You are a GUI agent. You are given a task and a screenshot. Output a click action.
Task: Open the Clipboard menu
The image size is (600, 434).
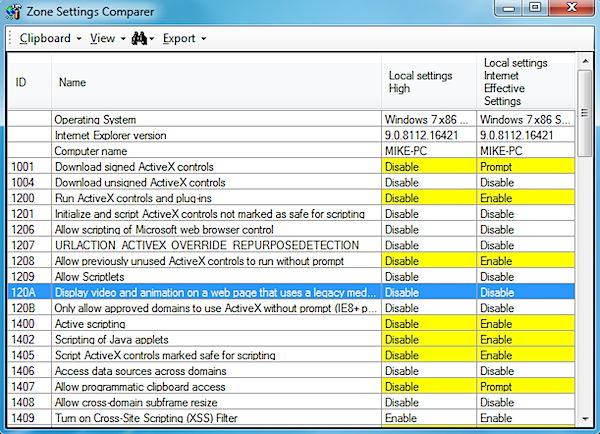[x=45, y=38]
